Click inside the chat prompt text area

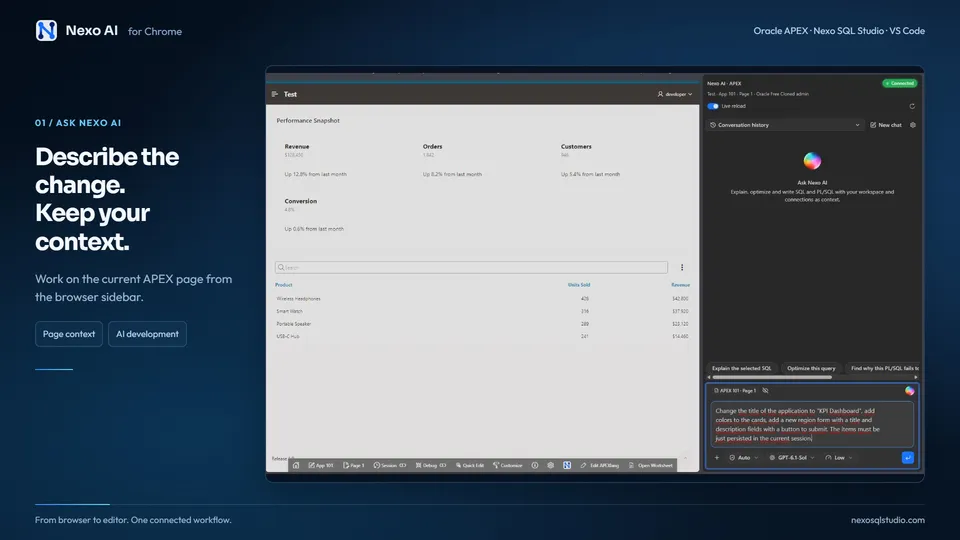pyautogui.click(x=812, y=424)
